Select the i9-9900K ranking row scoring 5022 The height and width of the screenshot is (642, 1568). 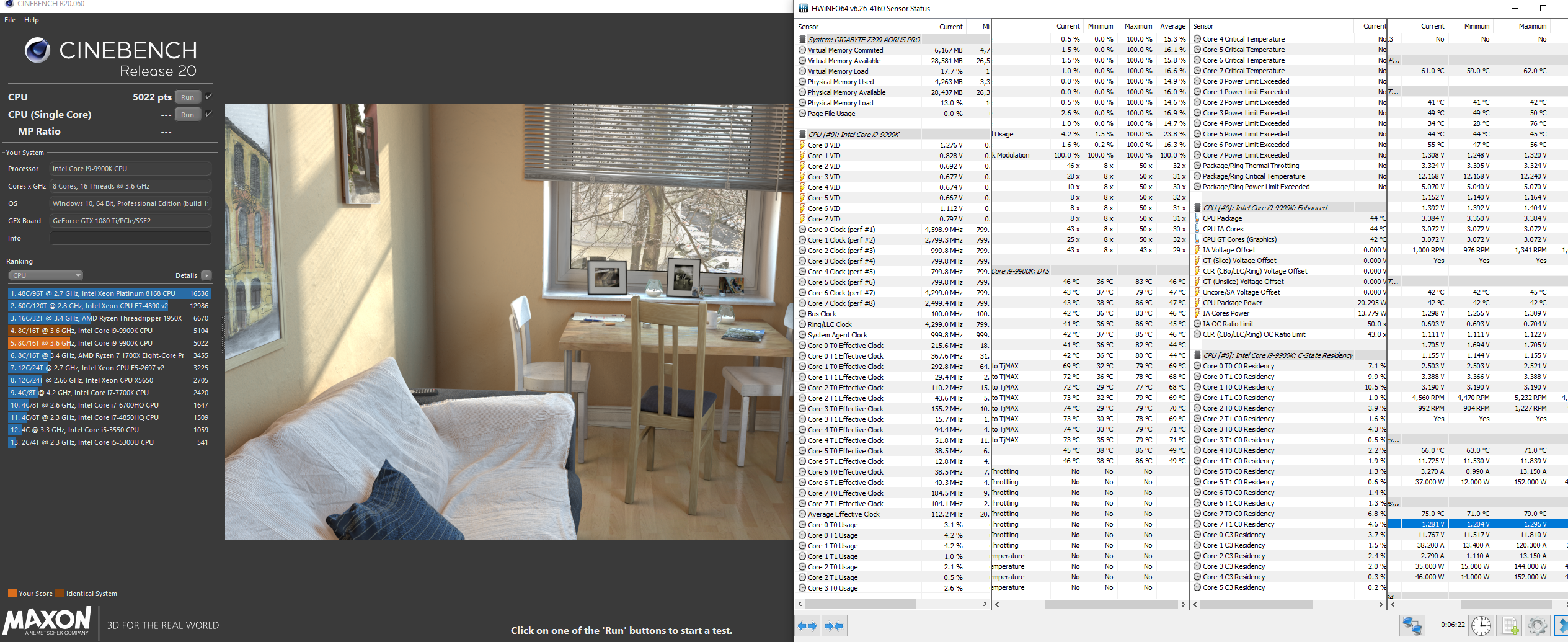[x=110, y=343]
